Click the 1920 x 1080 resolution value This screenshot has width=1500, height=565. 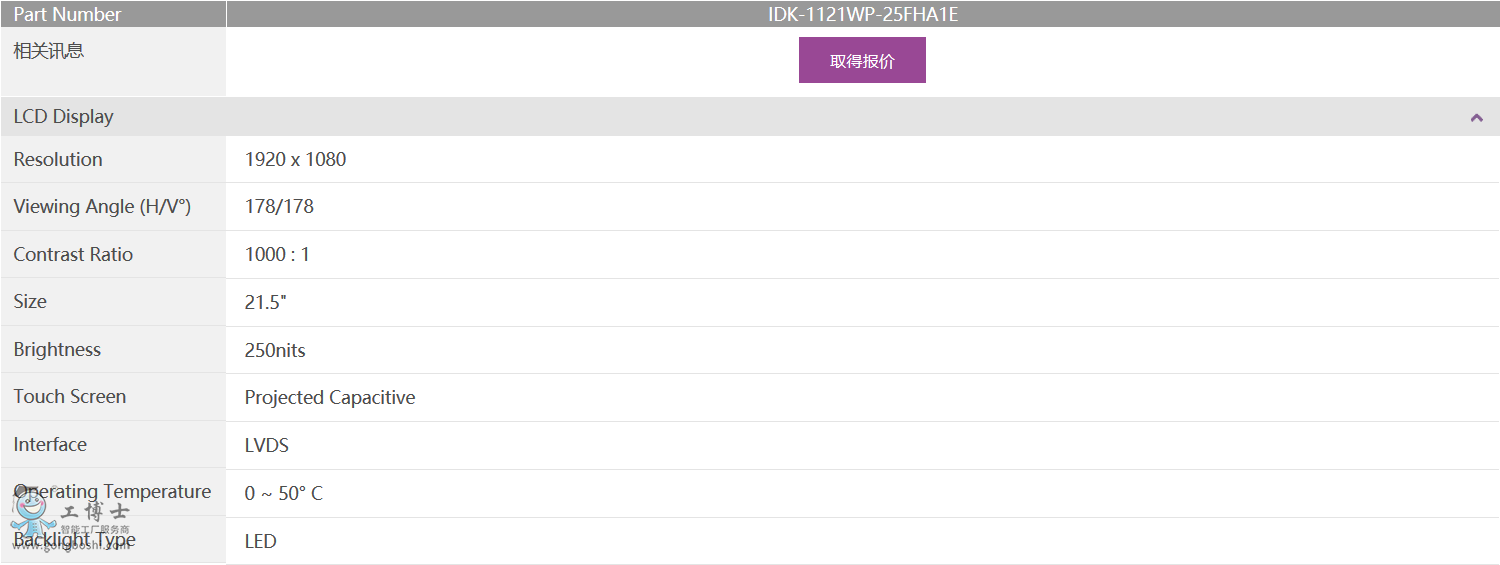(296, 160)
